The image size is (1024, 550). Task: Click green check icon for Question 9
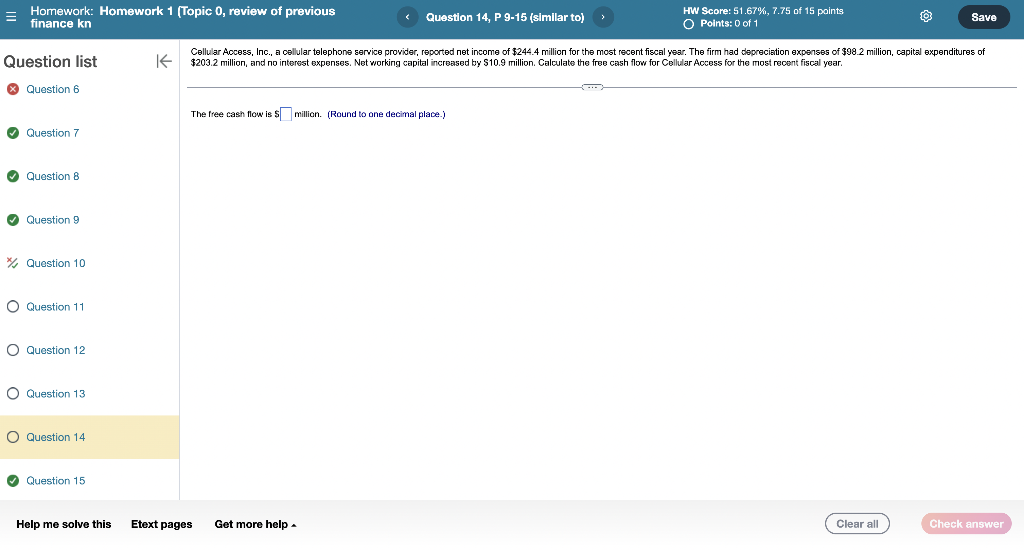pyautogui.click(x=13, y=220)
